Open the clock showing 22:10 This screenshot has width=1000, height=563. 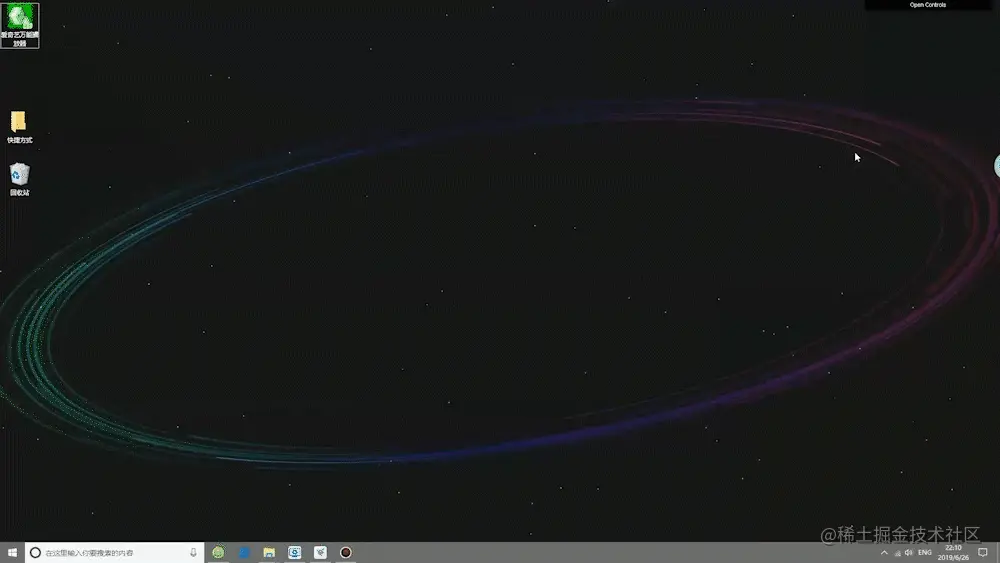click(x=953, y=552)
